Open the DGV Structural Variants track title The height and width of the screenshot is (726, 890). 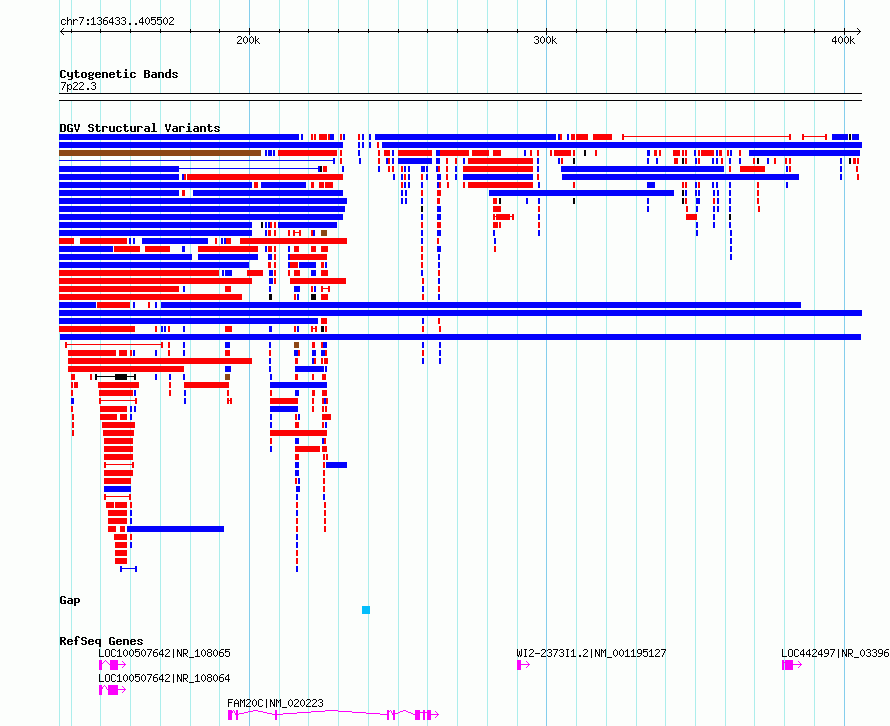(140, 128)
